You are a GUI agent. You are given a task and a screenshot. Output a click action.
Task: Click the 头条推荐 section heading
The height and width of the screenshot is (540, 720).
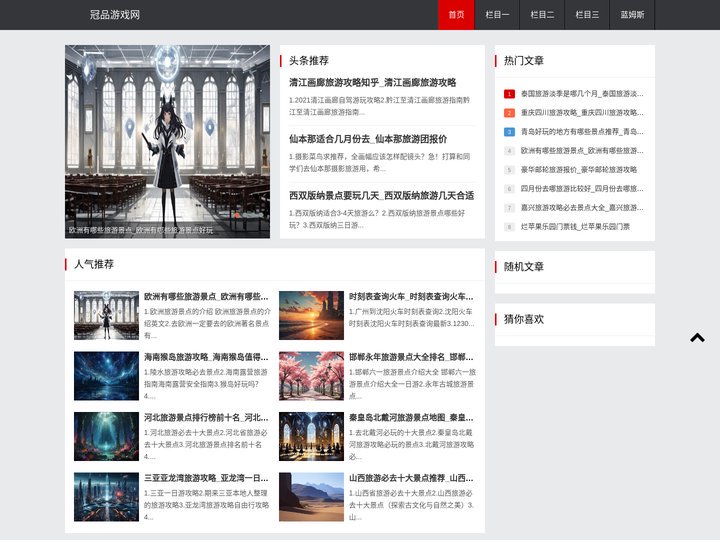pos(309,61)
